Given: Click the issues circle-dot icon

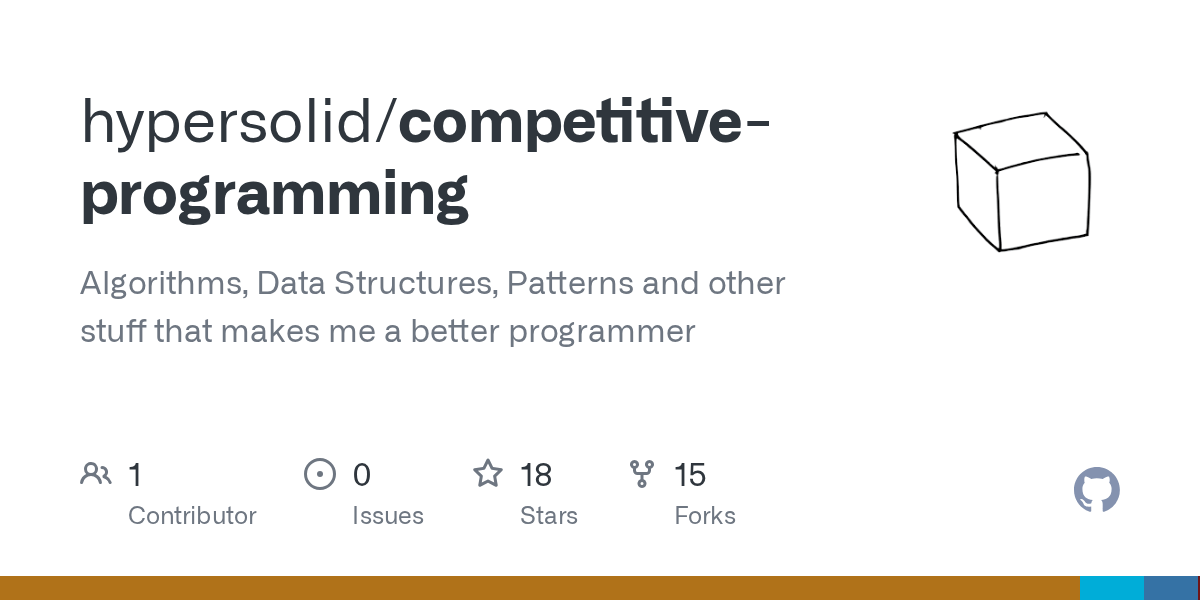Looking at the screenshot, I should 319,474.
